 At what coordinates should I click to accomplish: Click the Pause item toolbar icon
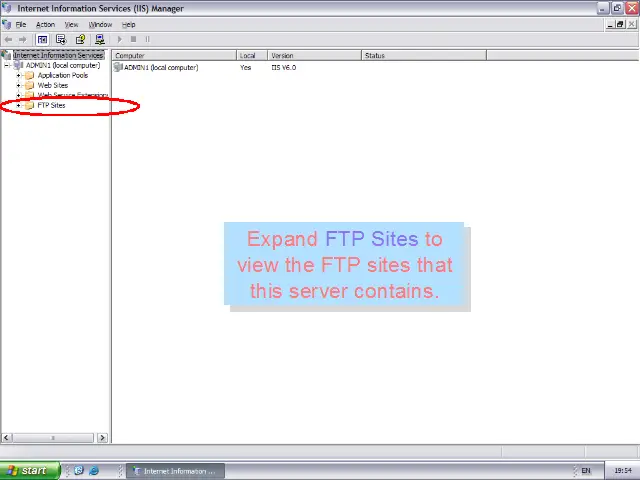click(x=147, y=40)
